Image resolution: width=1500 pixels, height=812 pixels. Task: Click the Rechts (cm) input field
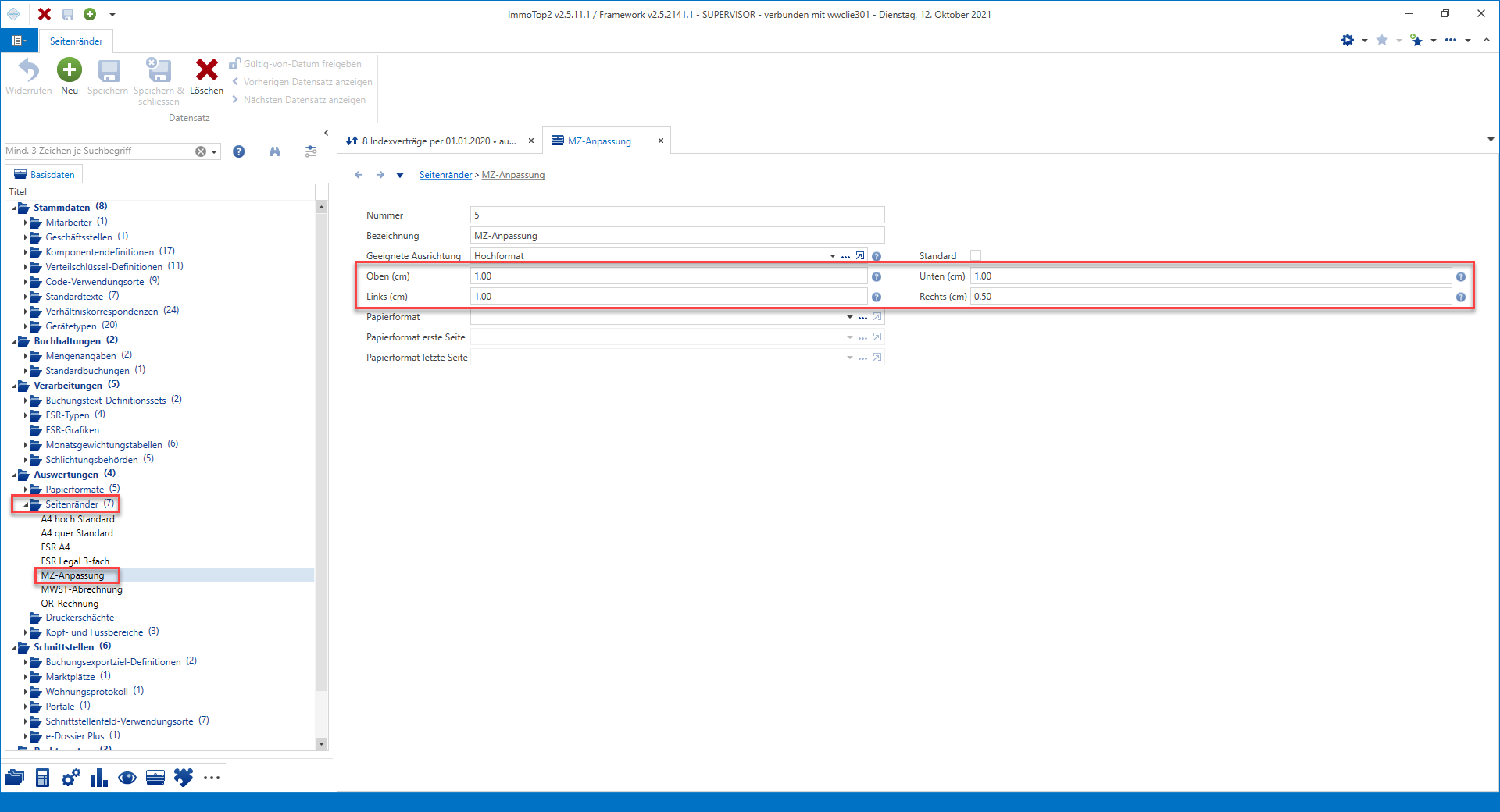pyautogui.click(x=1211, y=297)
